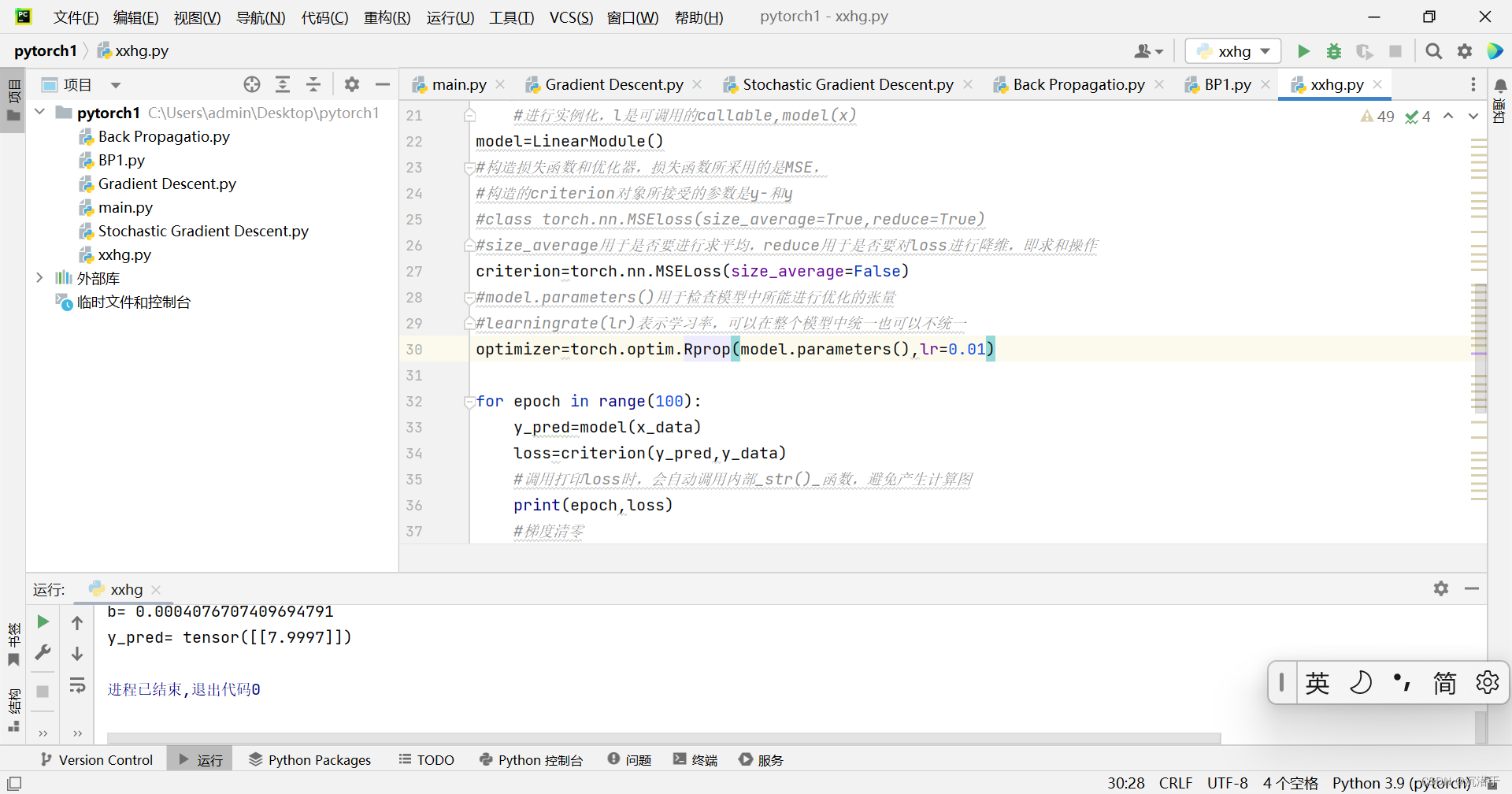Open the 运行(U) menu

(450, 17)
